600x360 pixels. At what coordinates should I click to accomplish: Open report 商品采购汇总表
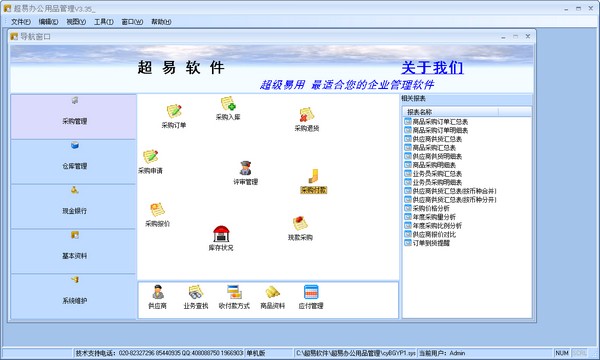coord(430,148)
